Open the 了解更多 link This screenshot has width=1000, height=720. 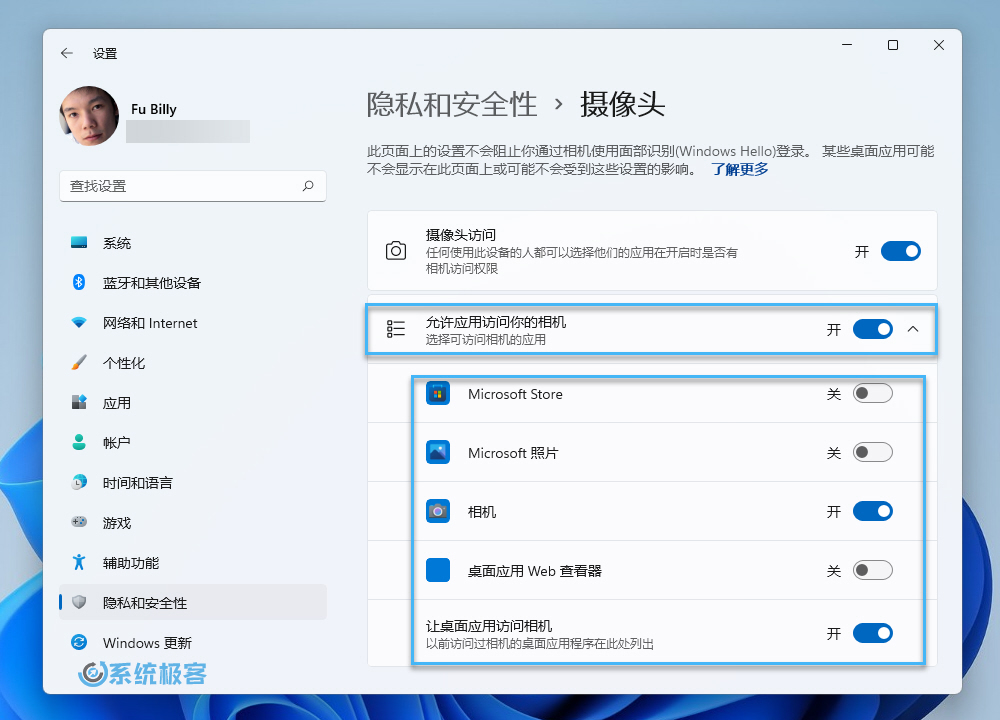tap(740, 170)
